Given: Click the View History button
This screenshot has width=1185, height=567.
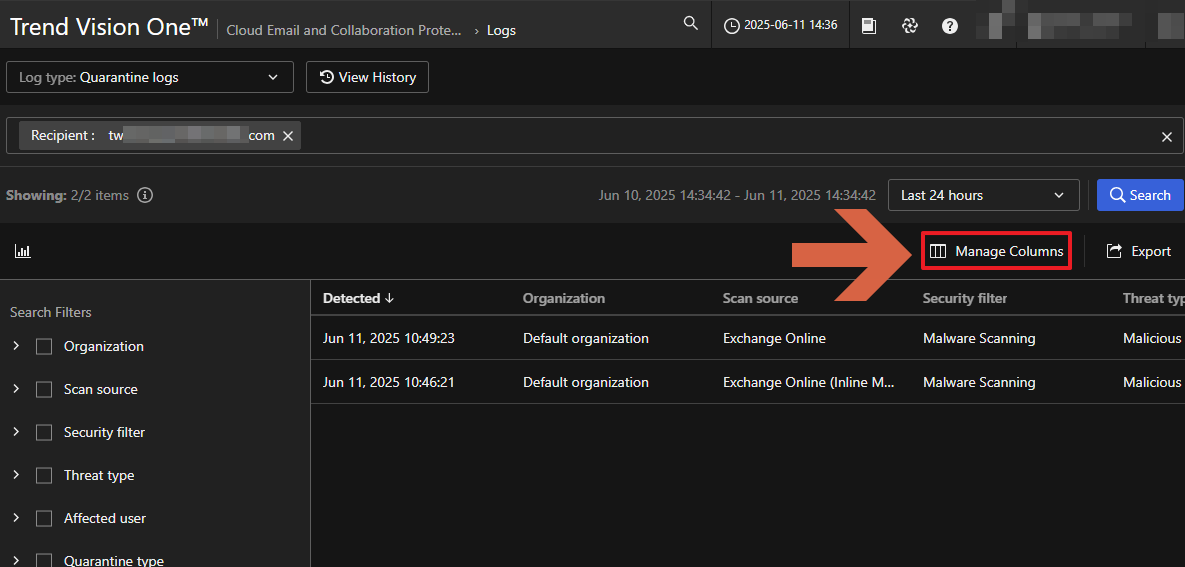Looking at the screenshot, I should [367, 77].
